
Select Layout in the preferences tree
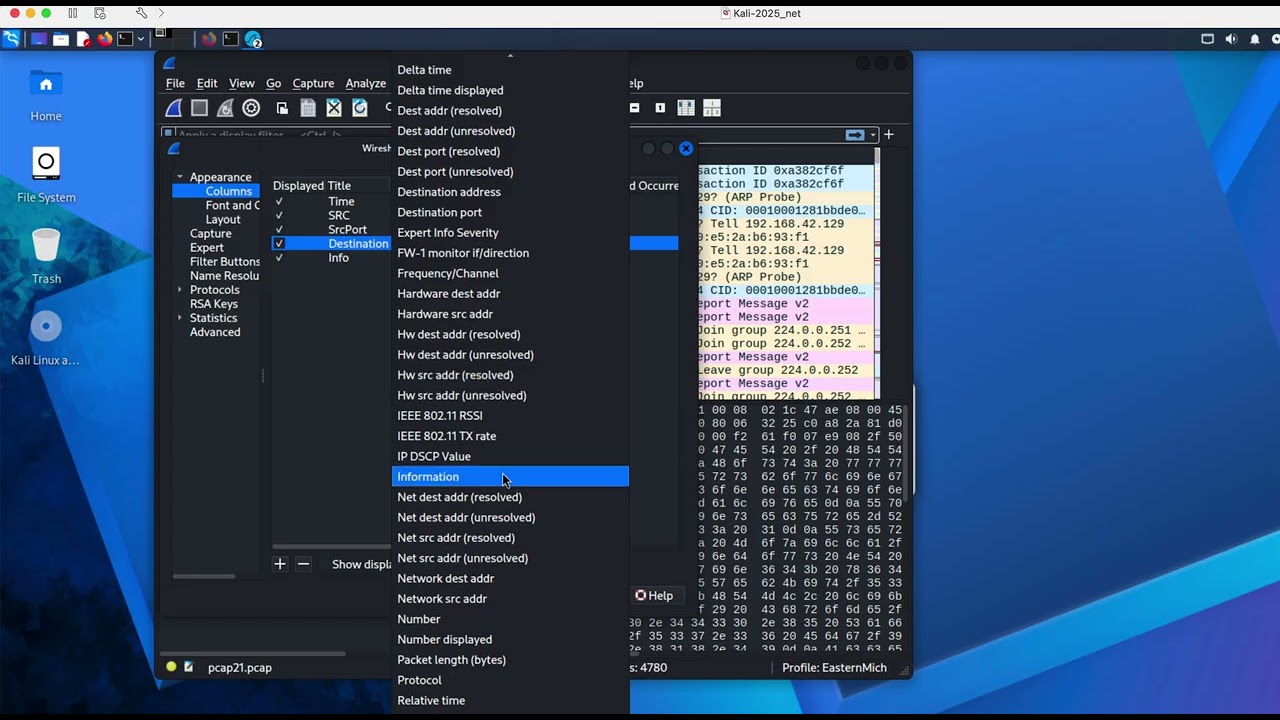(x=223, y=219)
